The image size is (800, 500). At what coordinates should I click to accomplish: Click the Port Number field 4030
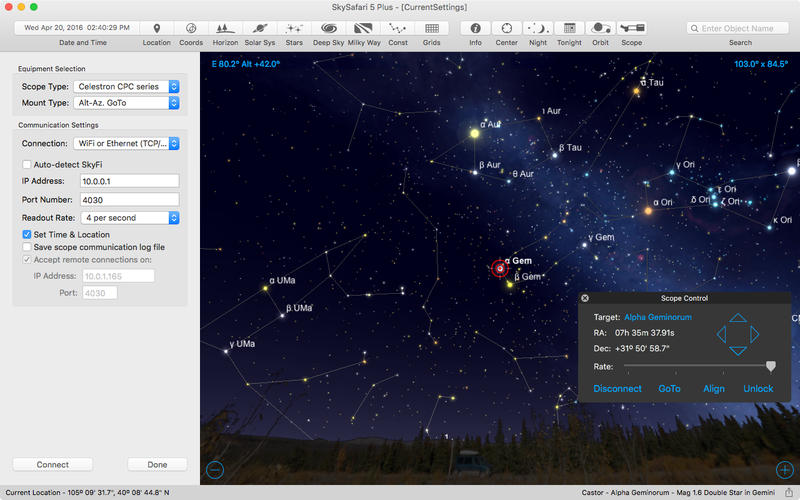pos(130,200)
